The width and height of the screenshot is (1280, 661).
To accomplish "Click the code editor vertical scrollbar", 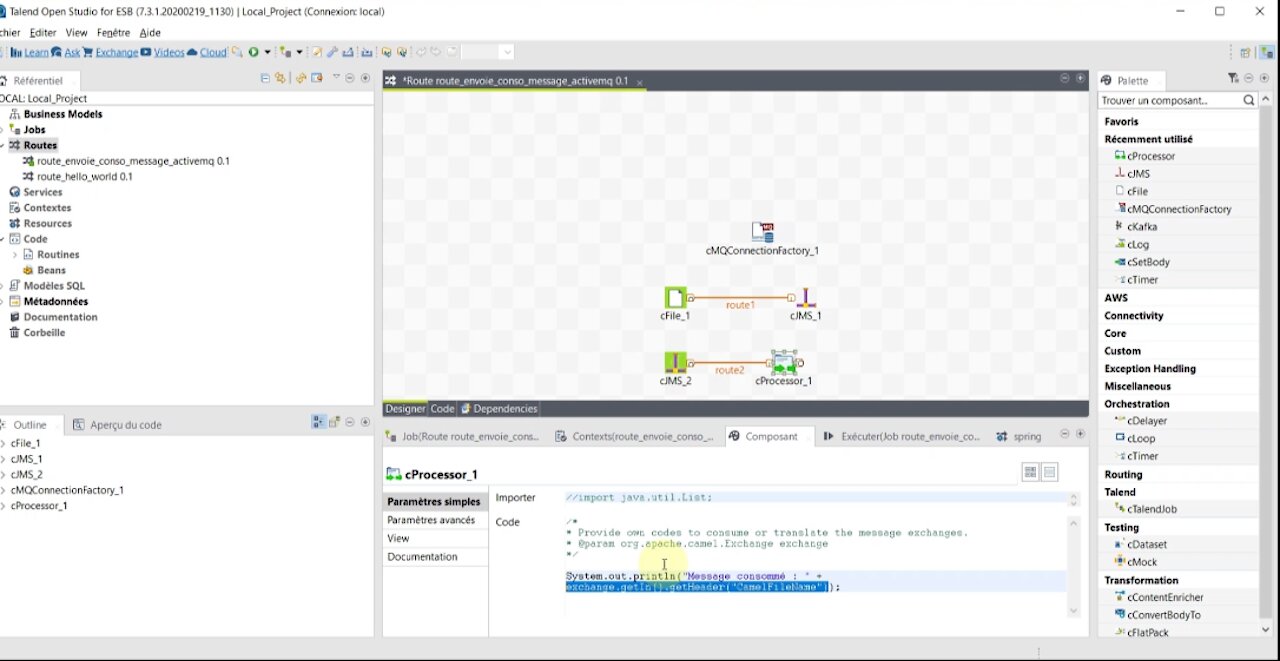I will click(x=1074, y=566).
